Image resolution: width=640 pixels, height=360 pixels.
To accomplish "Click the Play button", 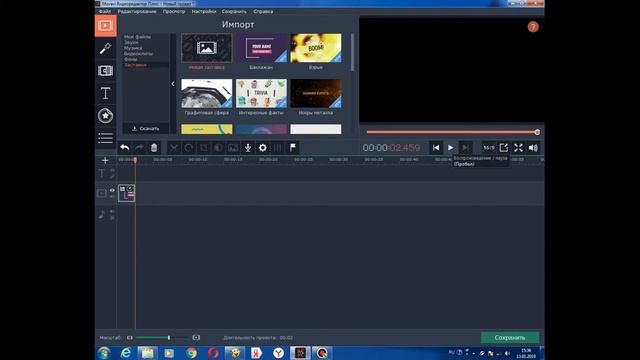I will click(451, 148).
